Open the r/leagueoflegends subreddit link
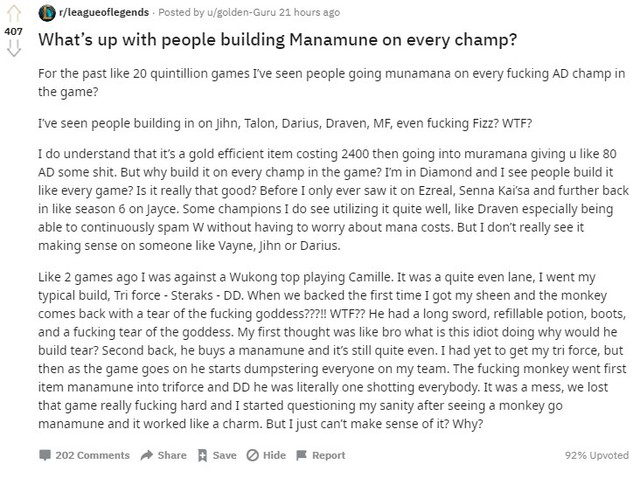 click(98, 13)
